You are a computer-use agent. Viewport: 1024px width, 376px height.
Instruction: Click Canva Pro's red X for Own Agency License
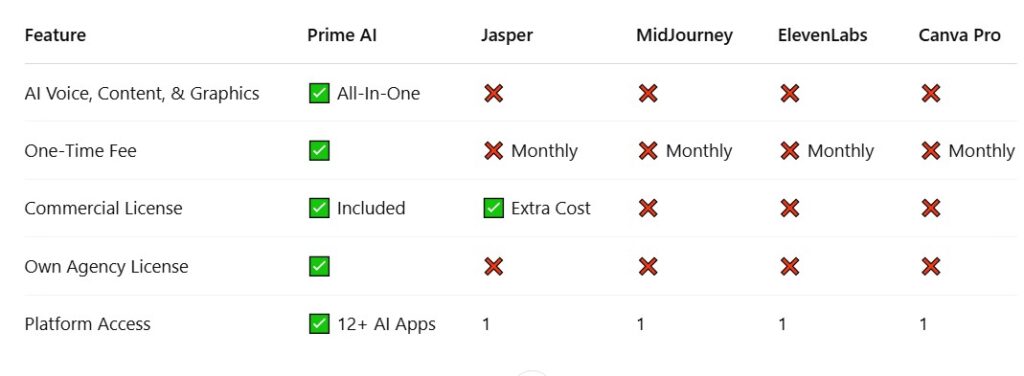pos(931,266)
